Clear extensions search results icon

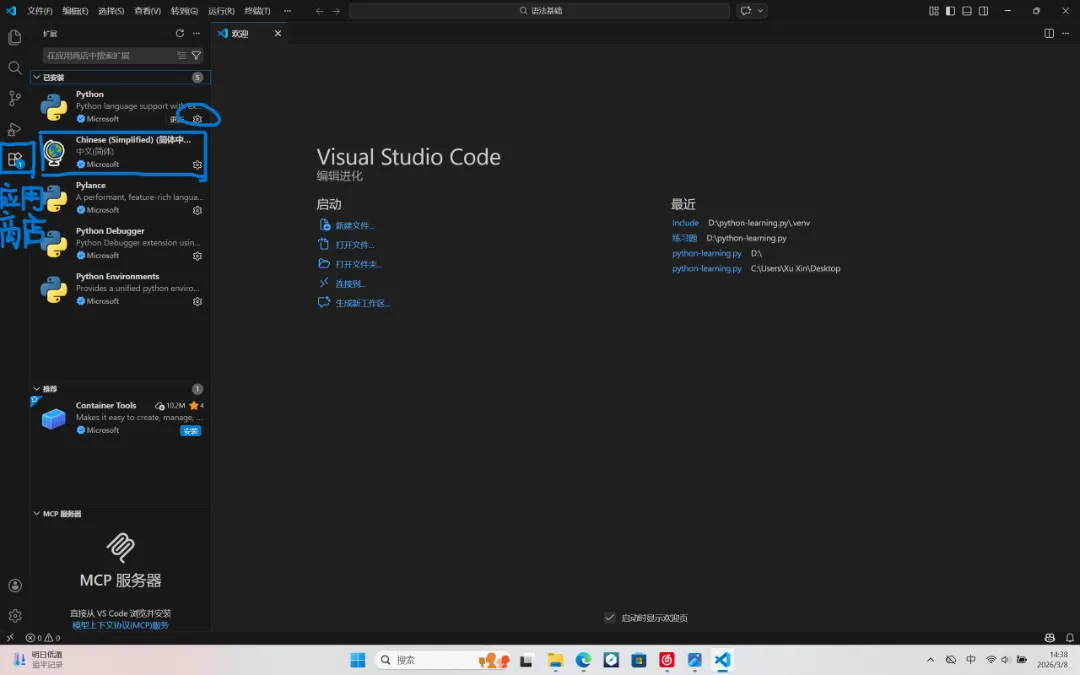coord(182,55)
